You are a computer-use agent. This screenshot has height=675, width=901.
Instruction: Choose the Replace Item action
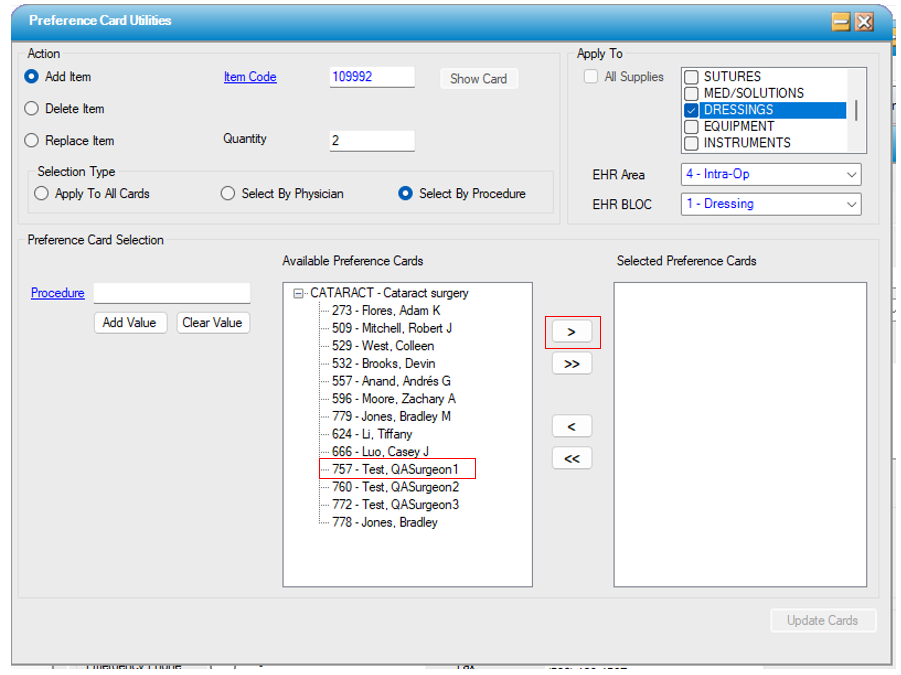(31, 141)
